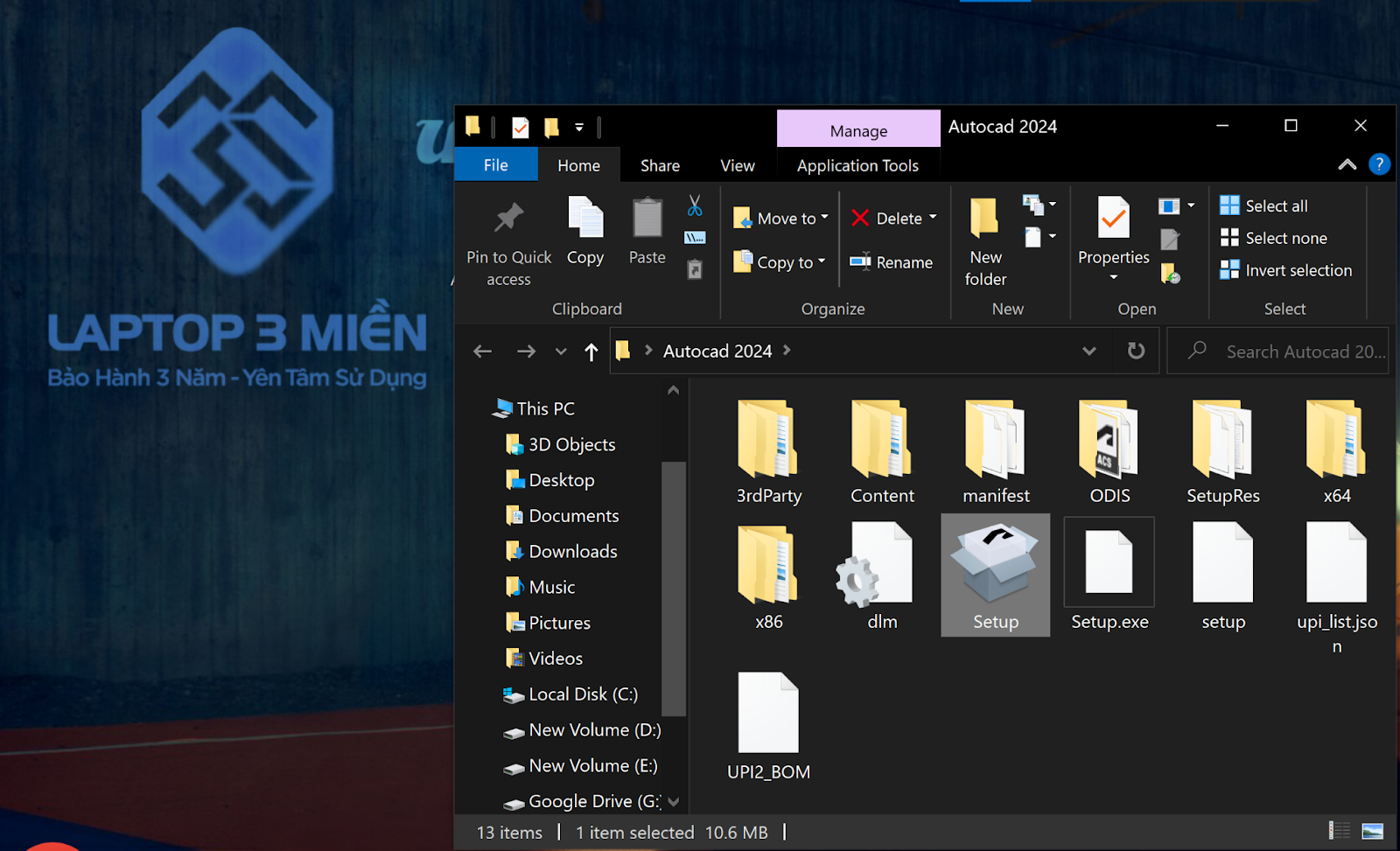Image resolution: width=1400 pixels, height=851 pixels.
Task: Switch to the View tab
Action: point(738,165)
